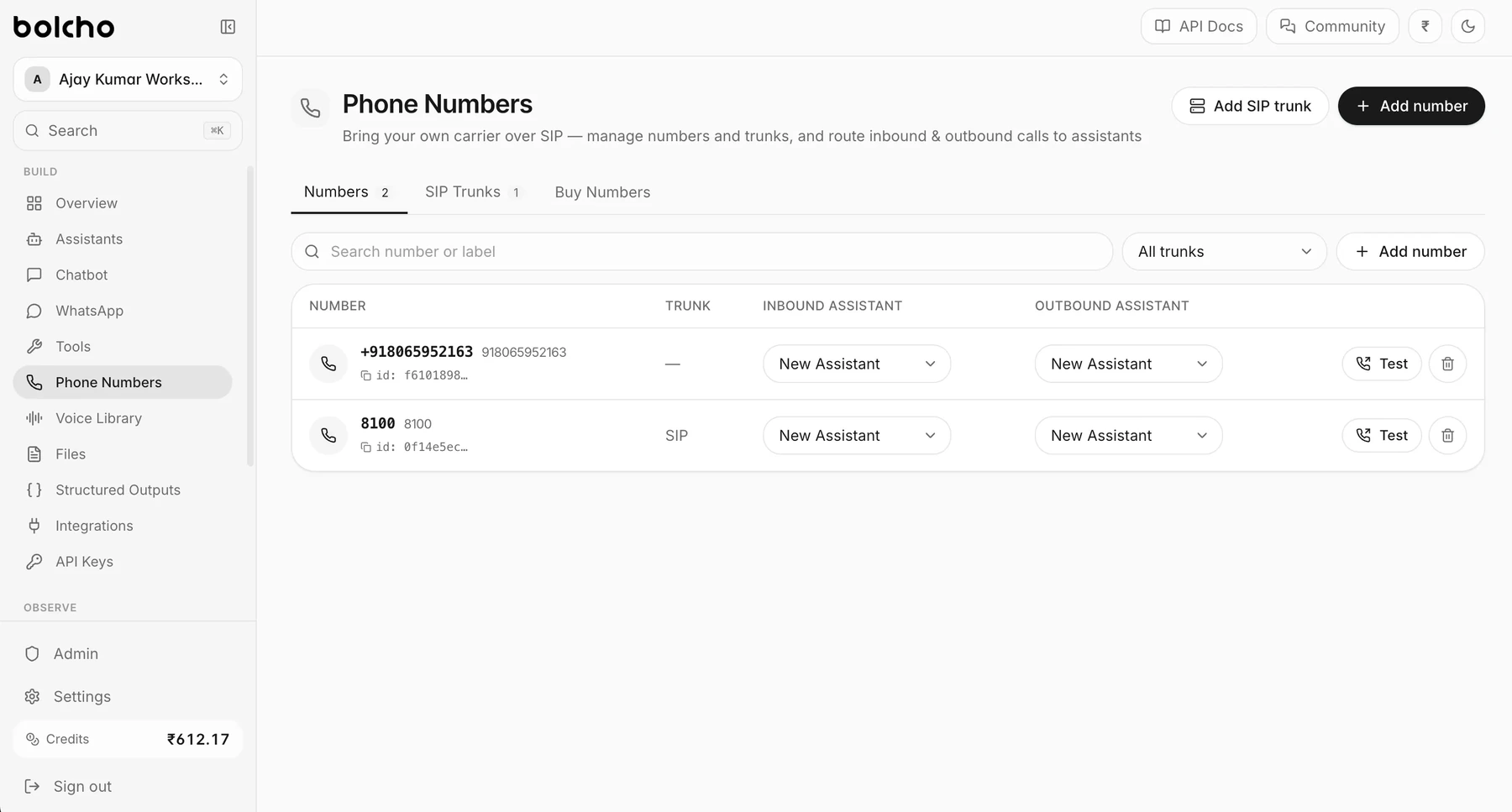Click the NUMBER column header

[x=338, y=306]
